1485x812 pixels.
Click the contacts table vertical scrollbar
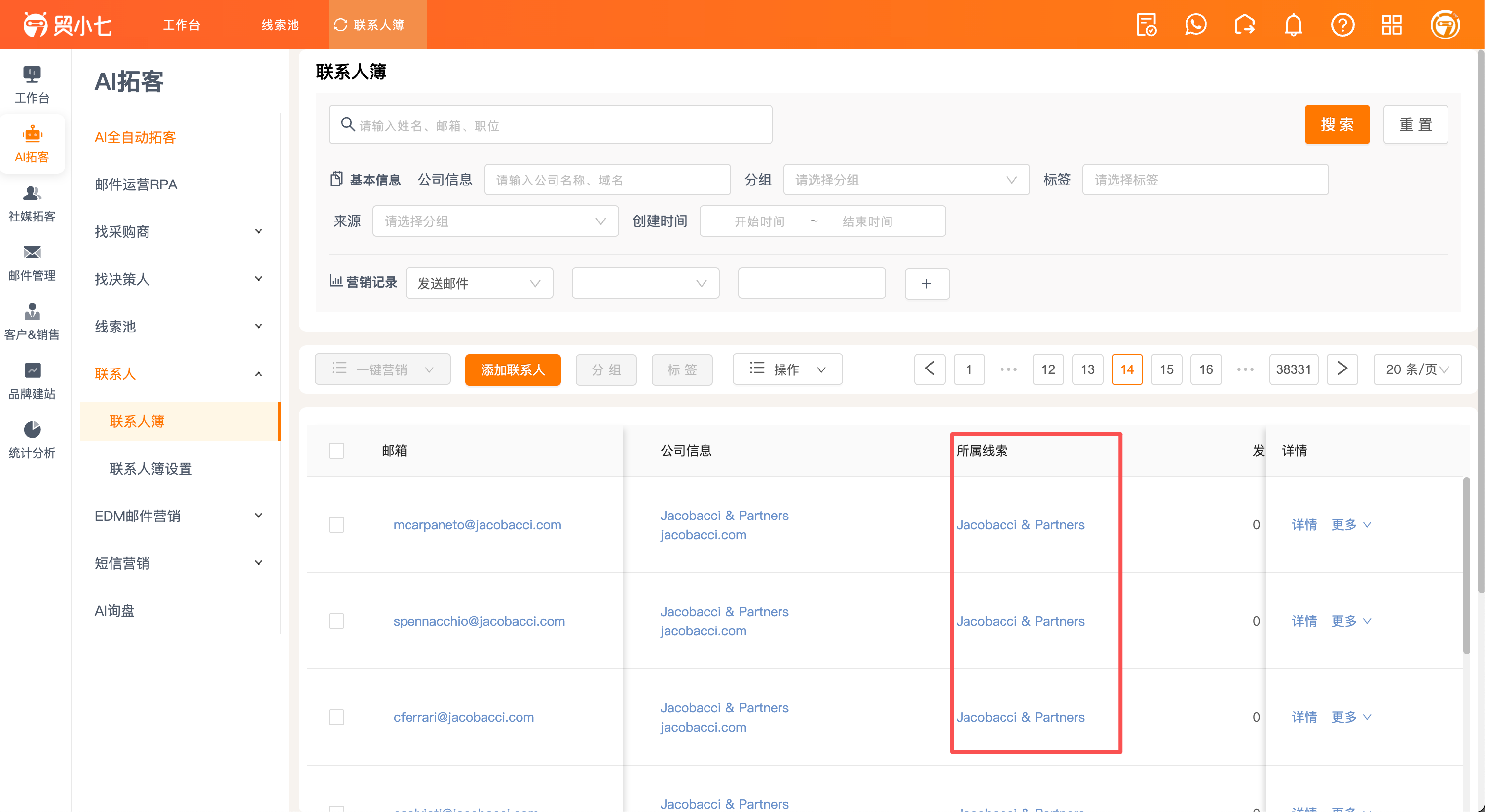[1467, 565]
